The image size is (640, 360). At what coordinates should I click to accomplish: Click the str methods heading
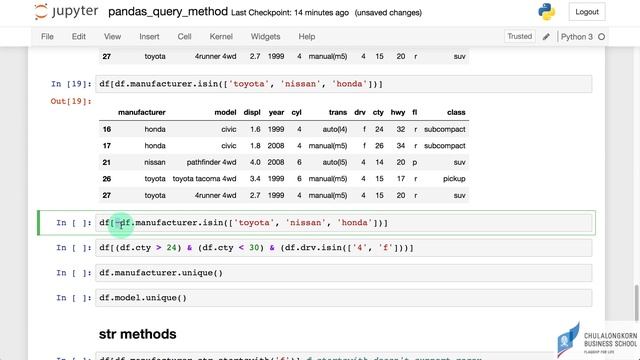pyautogui.click(x=138, y=334)
